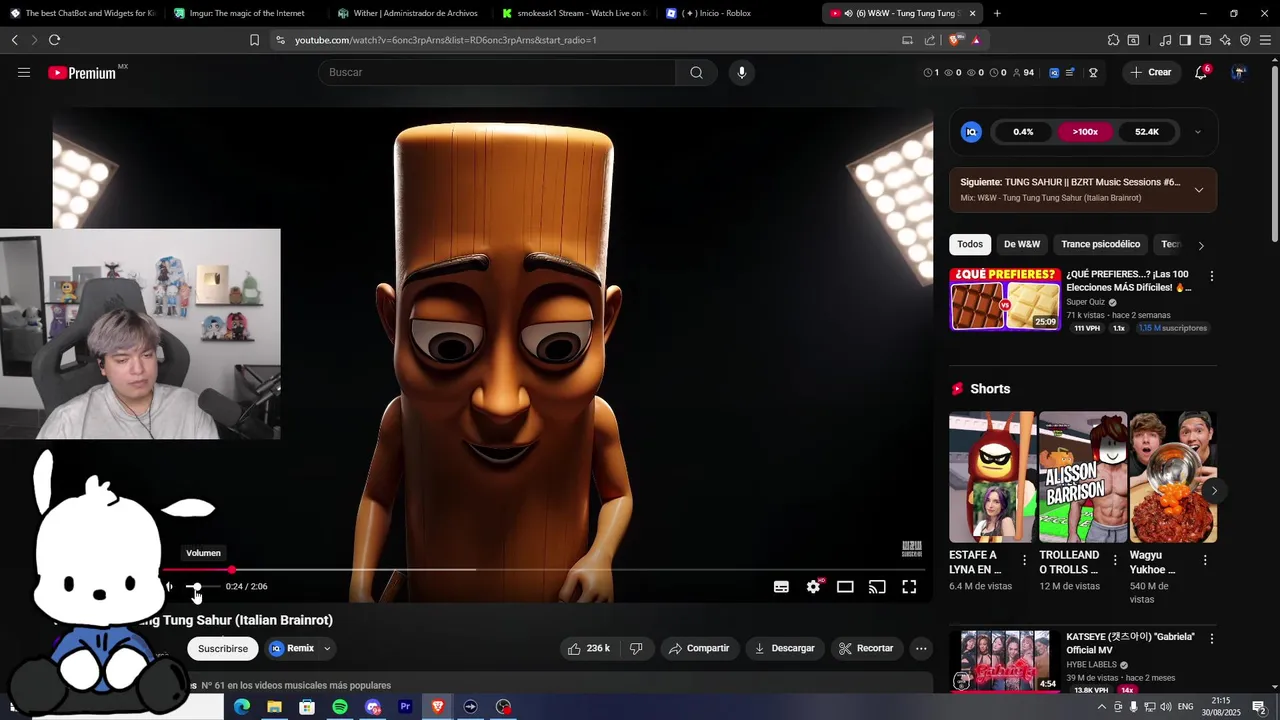Viewport: 1280px width, 720px height.
Task: Bookmark this page in address bar
Action: 254,40
